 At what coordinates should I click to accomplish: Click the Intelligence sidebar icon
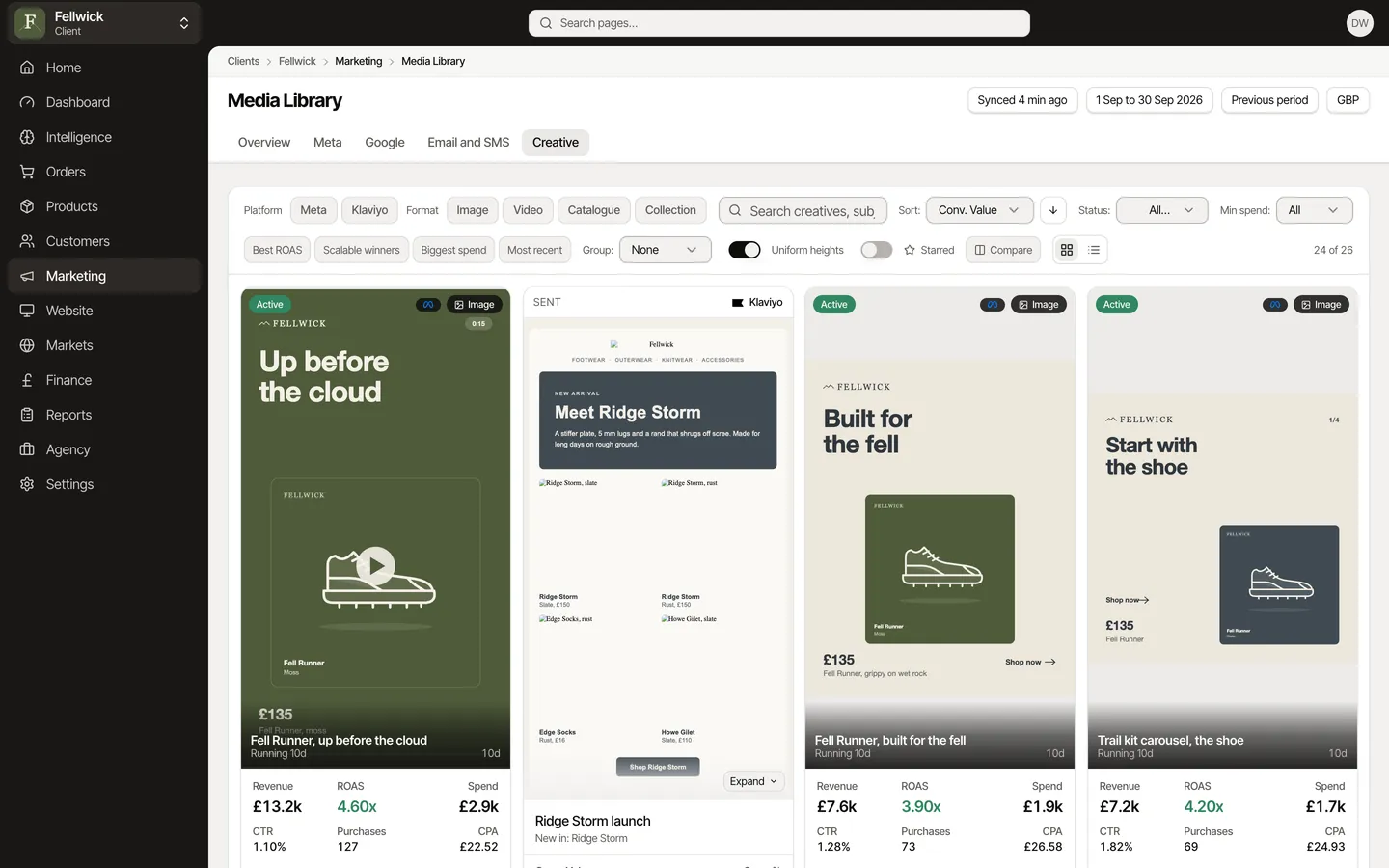click(27, 137)
